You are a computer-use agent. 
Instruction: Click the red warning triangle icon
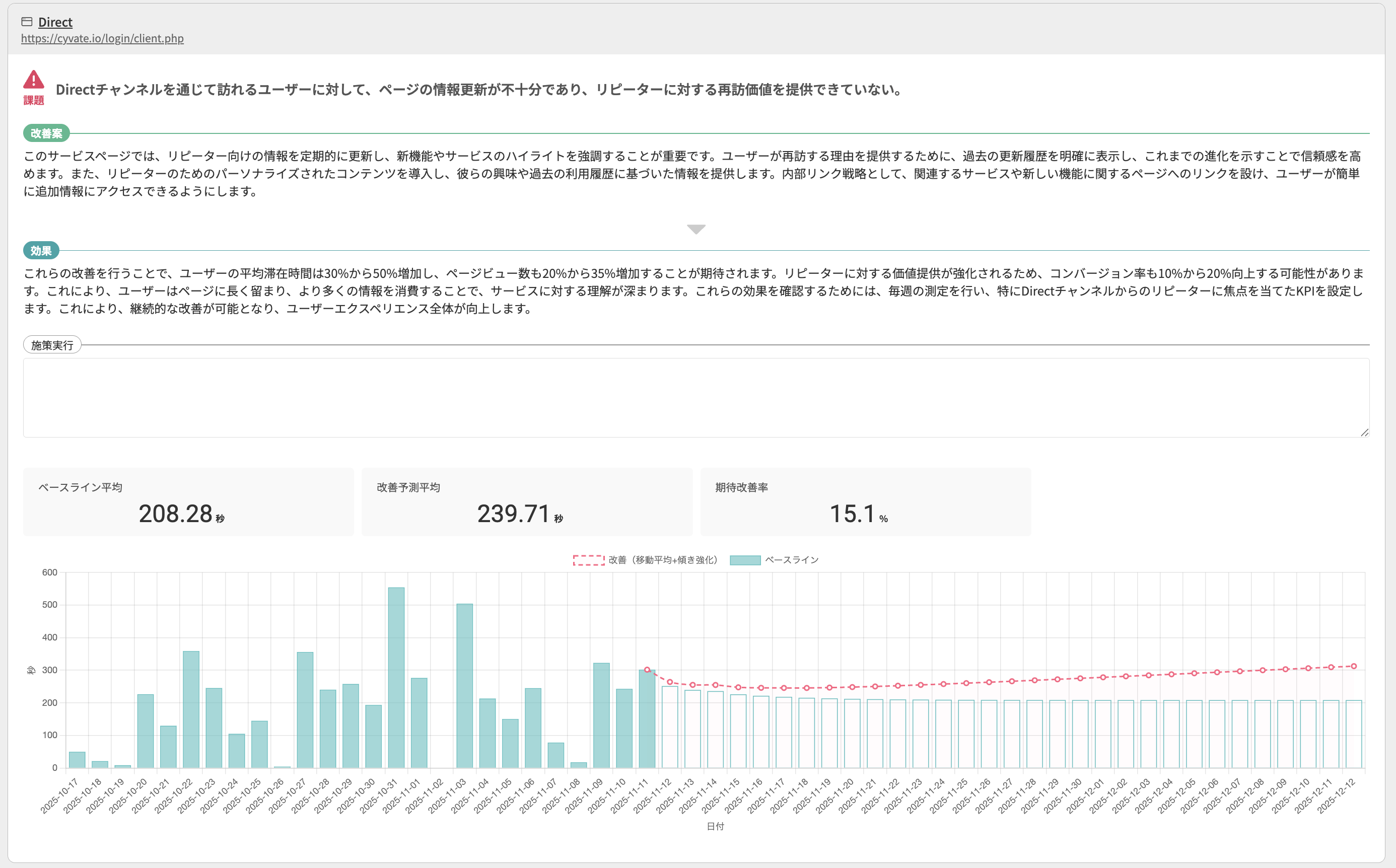(x=33, y=80)
